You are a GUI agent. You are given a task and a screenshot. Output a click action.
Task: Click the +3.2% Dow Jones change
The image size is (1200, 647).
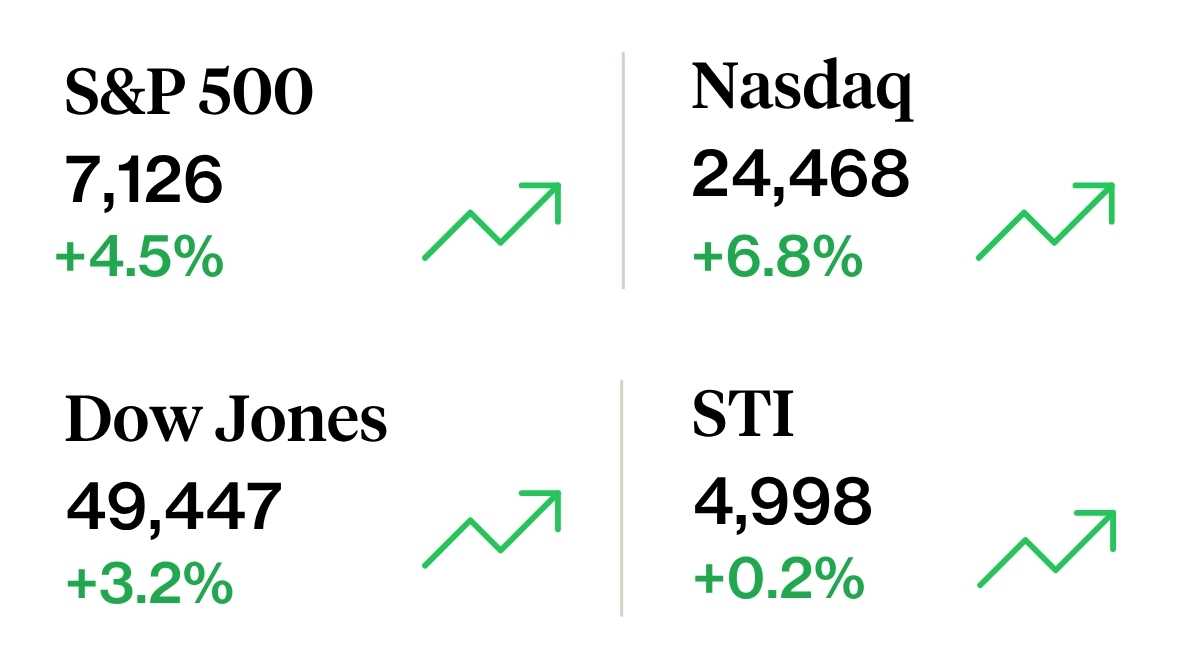(x=149, y=583)
